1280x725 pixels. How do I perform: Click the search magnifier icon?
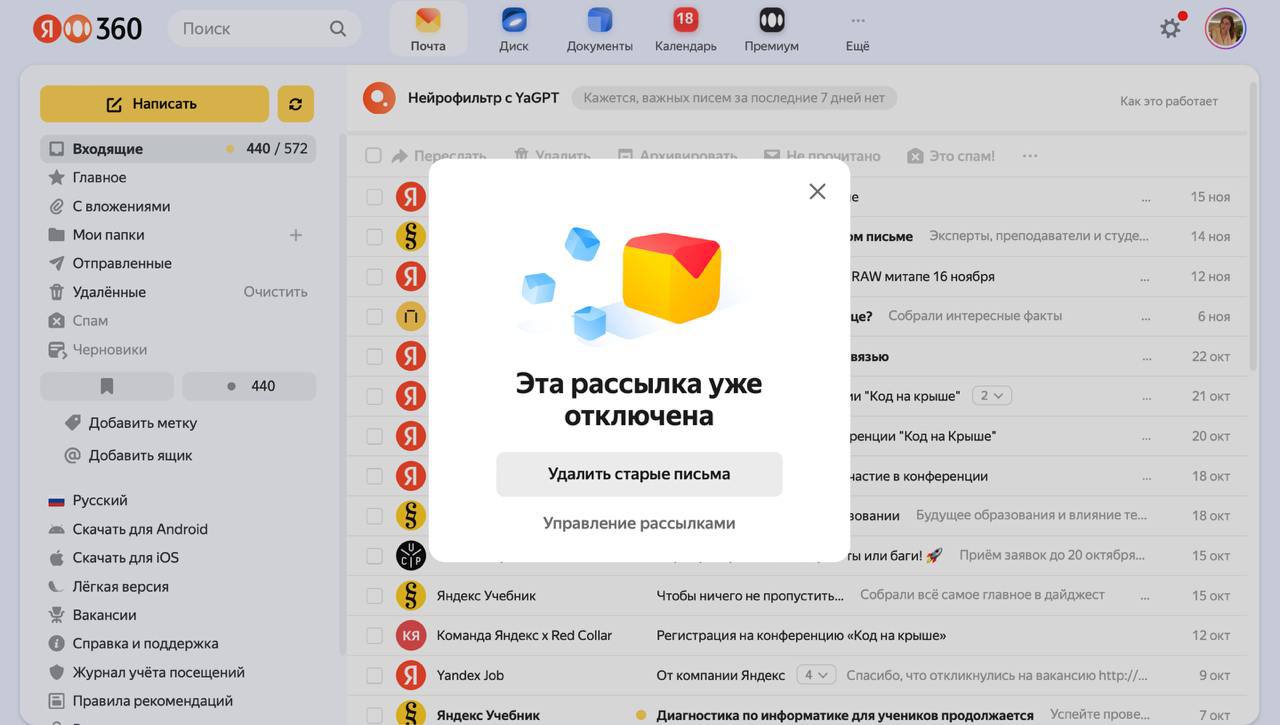click(x=338, y=29)
